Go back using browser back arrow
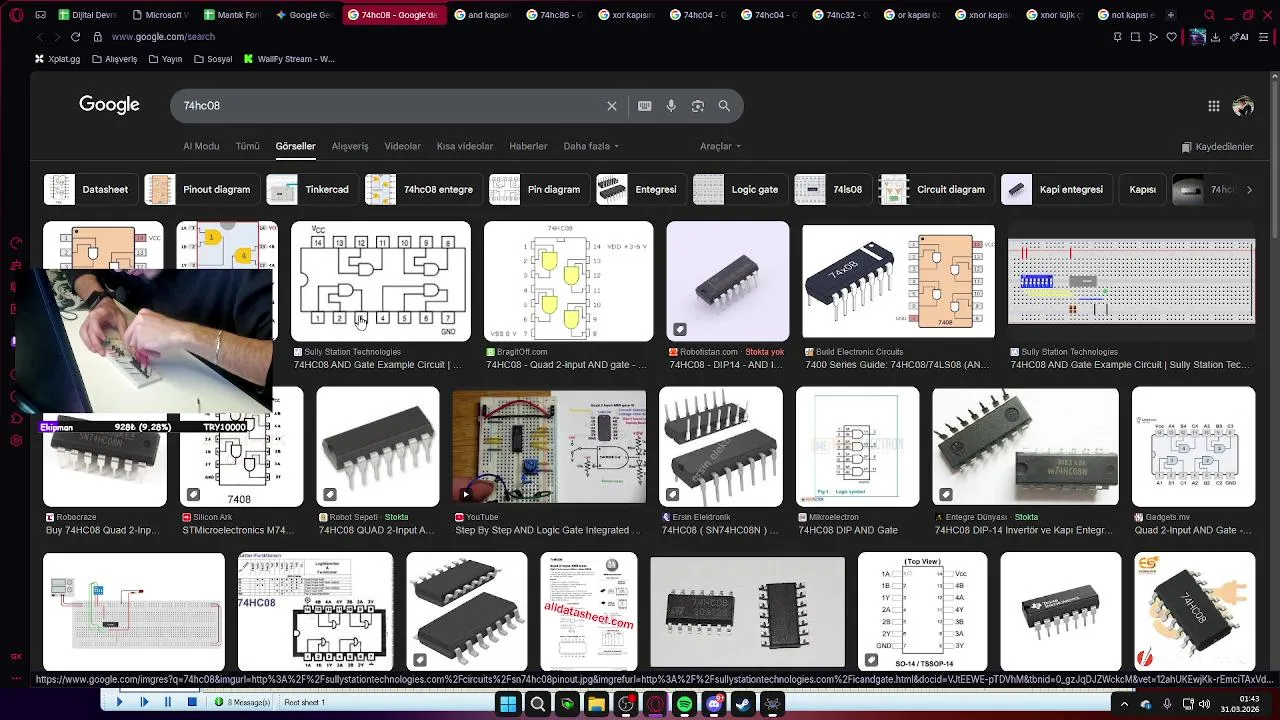 click(39, 37)
